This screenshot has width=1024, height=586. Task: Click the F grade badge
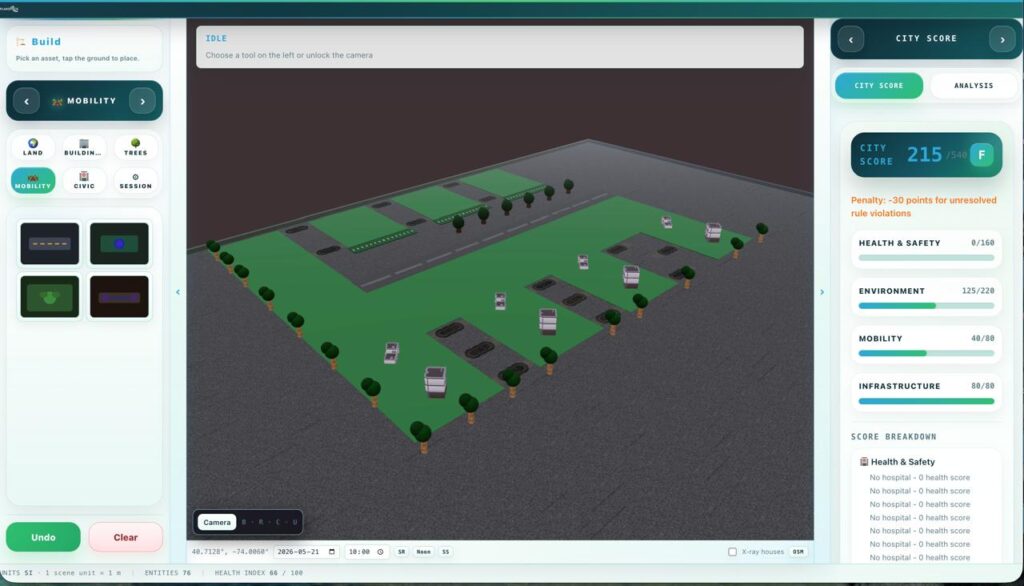point(981,155)
